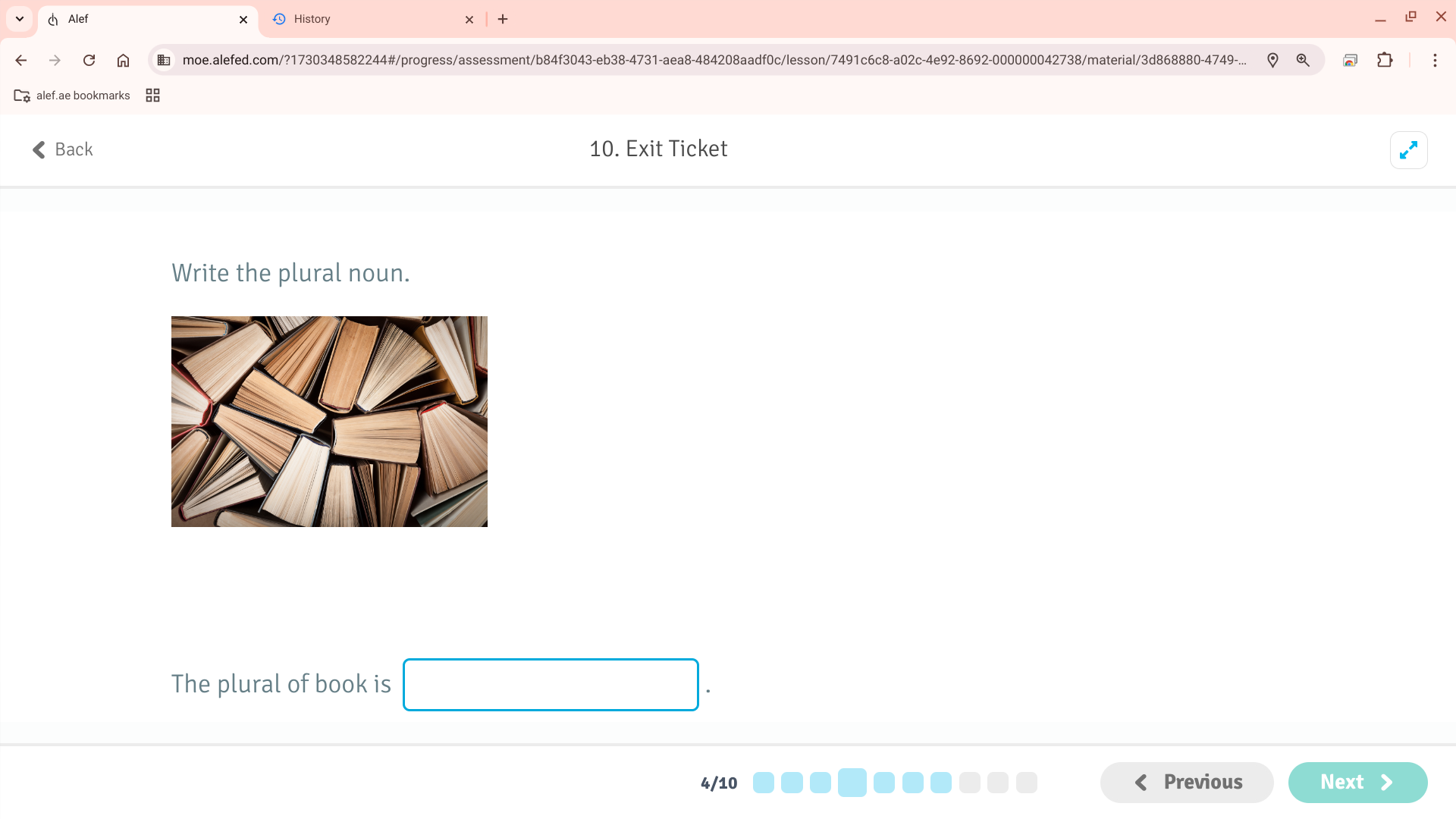Open alef.ae bookmarks folder
The width and height of the screenshot is (1456, 819).
point(72,96)
